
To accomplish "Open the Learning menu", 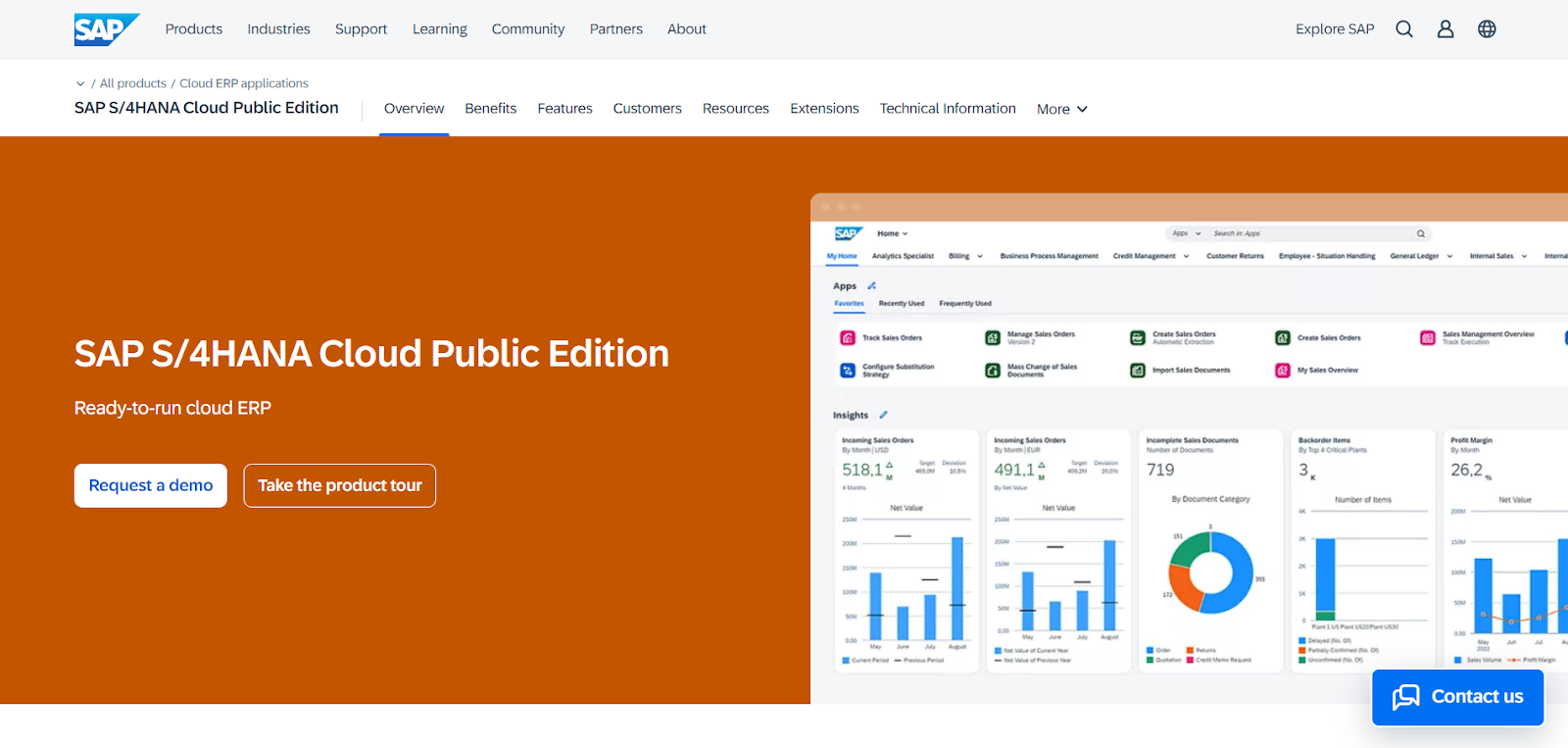I will 440,29.
